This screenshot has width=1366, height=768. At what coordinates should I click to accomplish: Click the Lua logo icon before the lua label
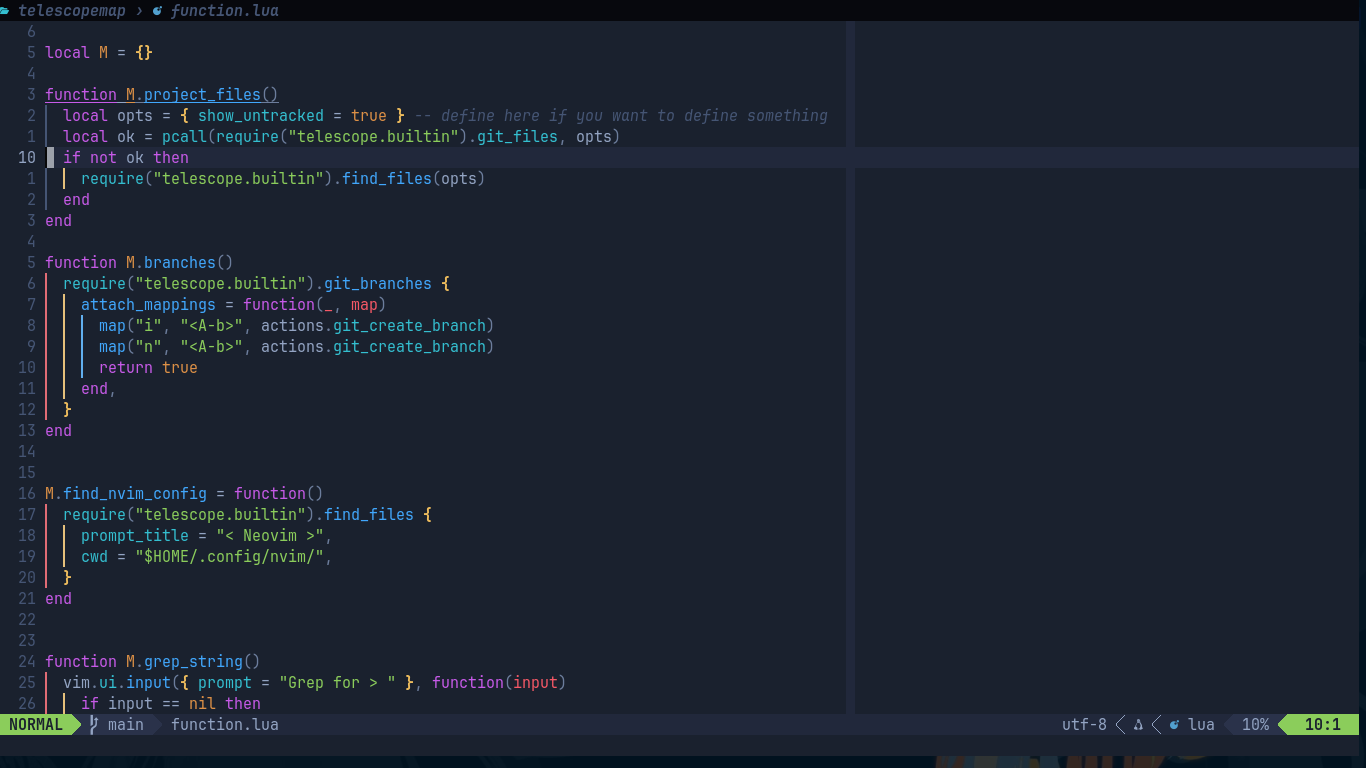coord(1173,724)
